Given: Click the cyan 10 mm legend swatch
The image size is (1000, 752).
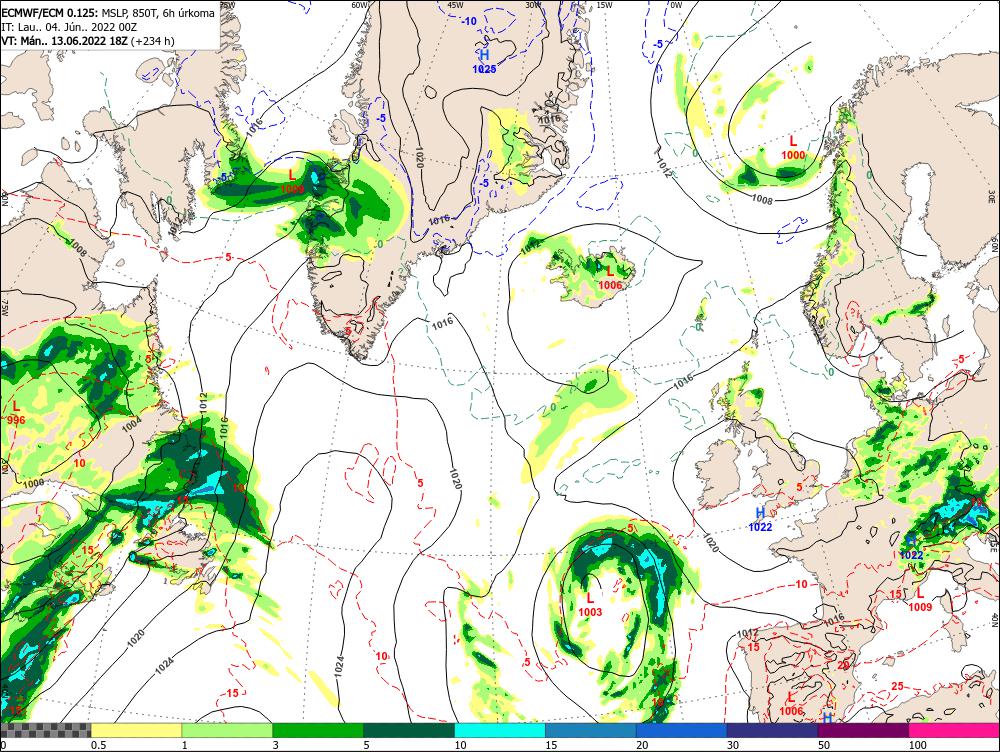Looking at the screenshot, I should coord(500,730).
